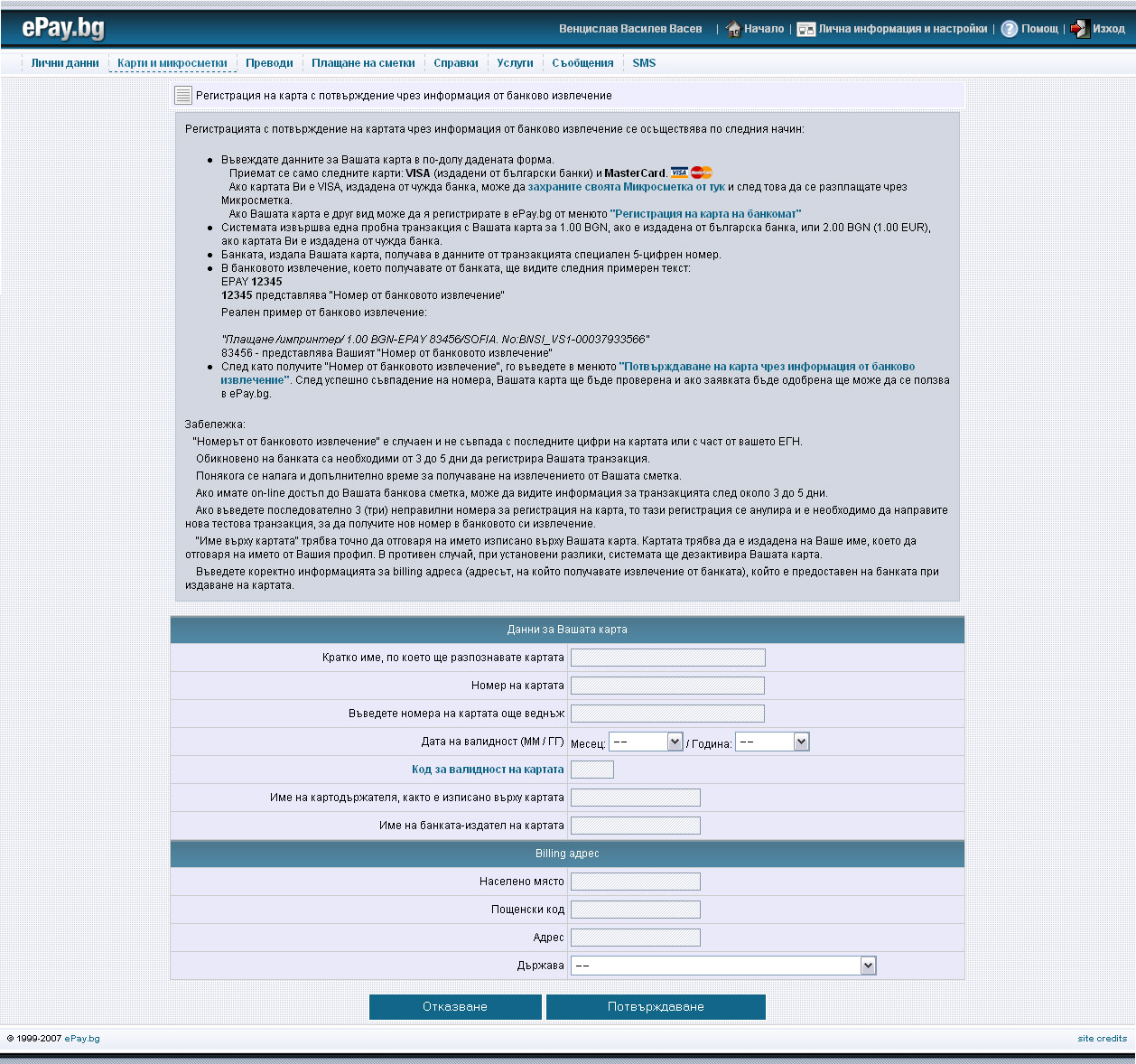
Task: Focus the Адрес field
Action: (636, 938)
